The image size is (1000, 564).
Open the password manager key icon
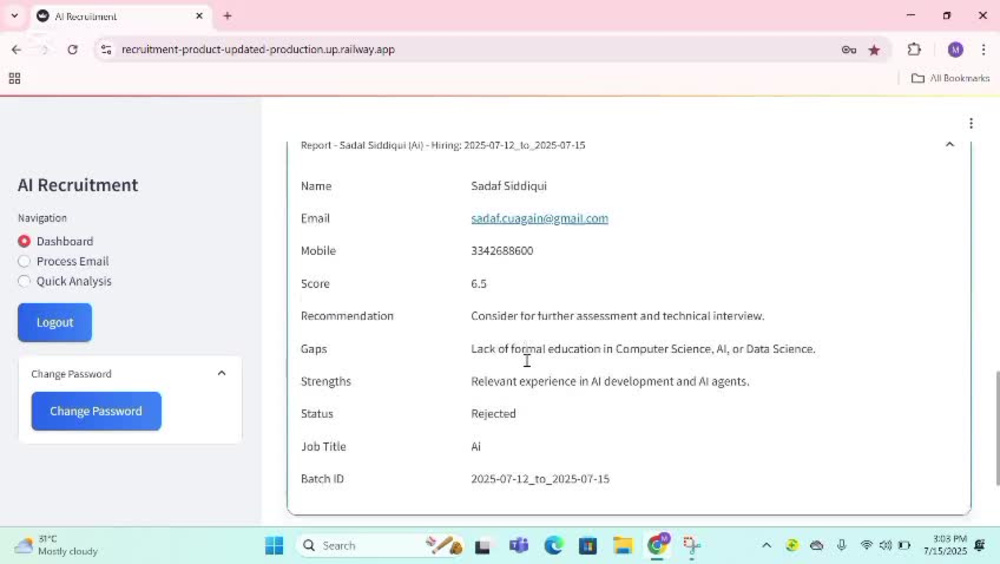(848, 49)
